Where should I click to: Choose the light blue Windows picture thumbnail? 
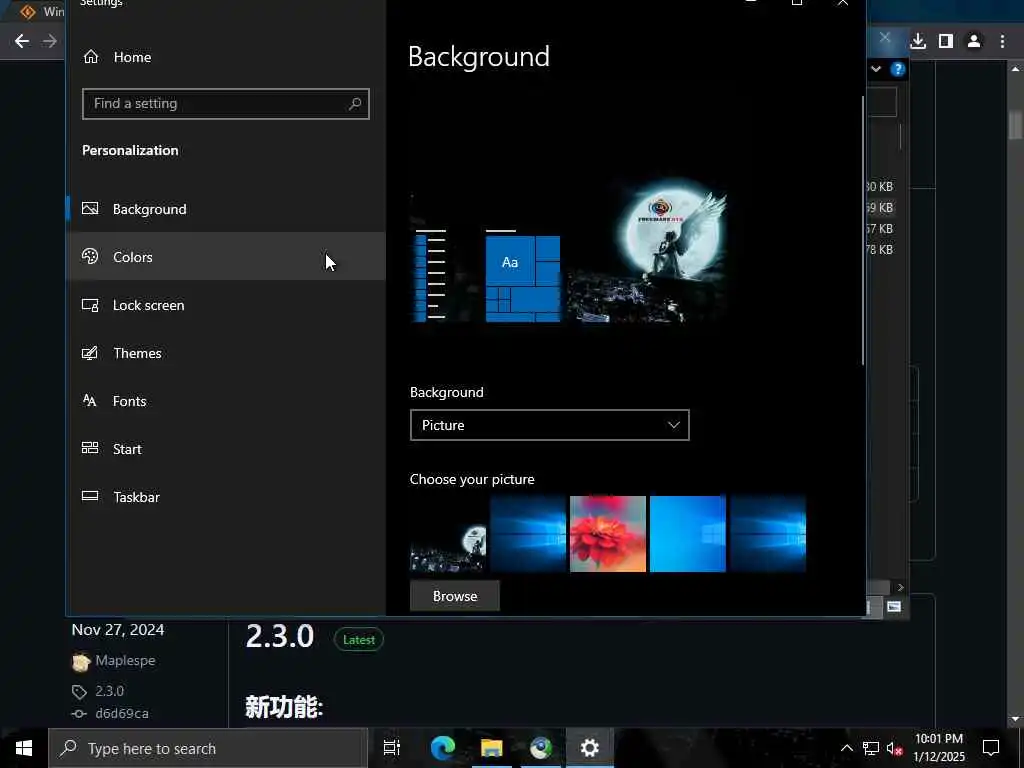click(x=688, y=534)
